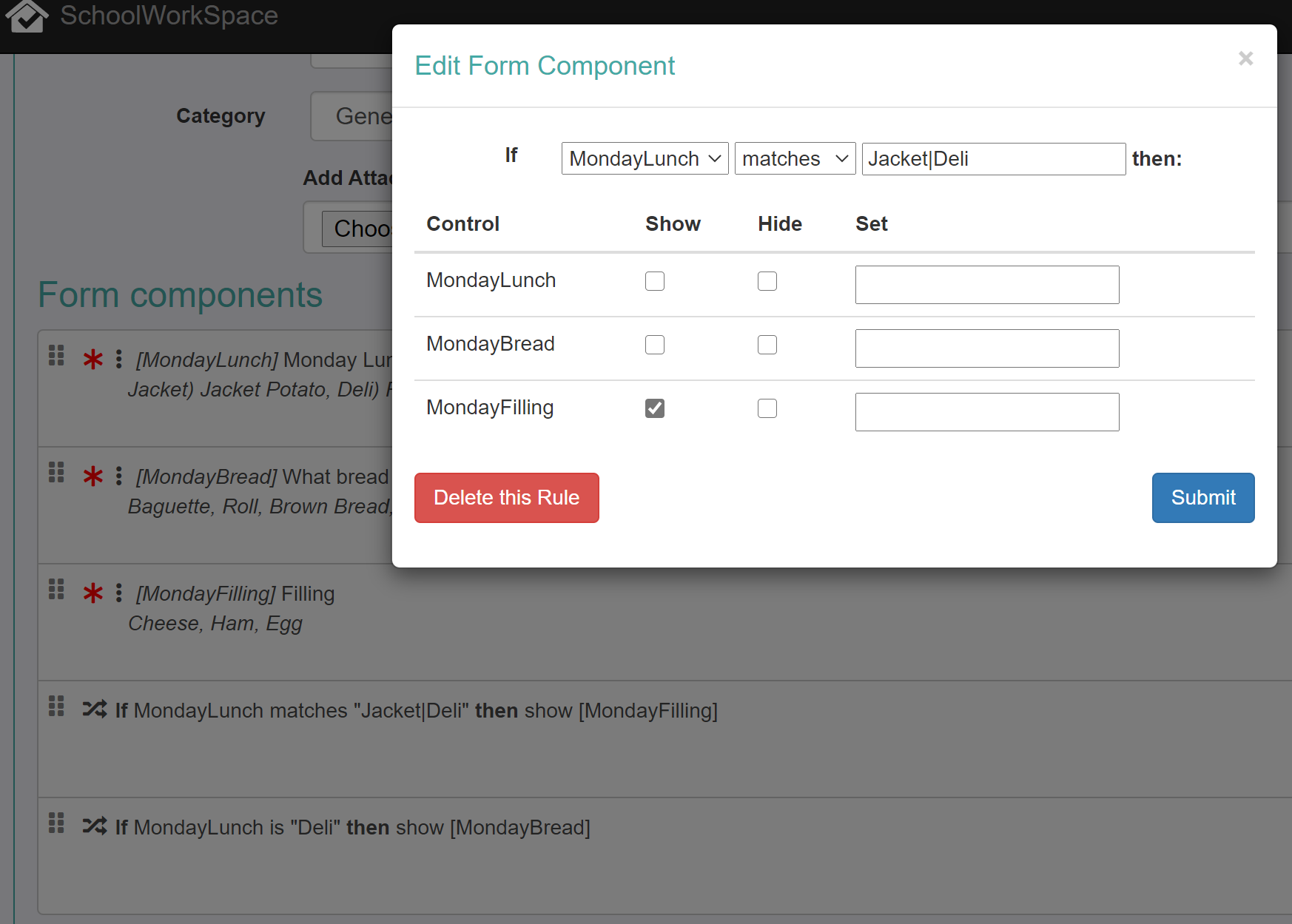
Task: Open the MondayLunch field dropdown
Action: [x=645, y=159]
